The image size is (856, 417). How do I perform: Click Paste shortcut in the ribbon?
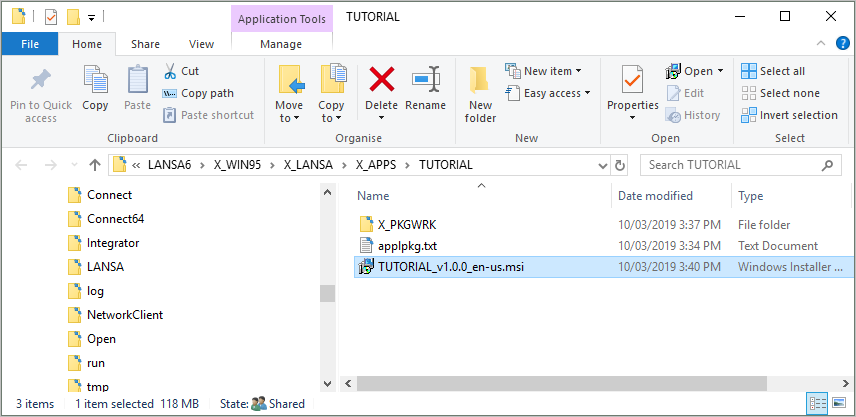tap(209, 115)
